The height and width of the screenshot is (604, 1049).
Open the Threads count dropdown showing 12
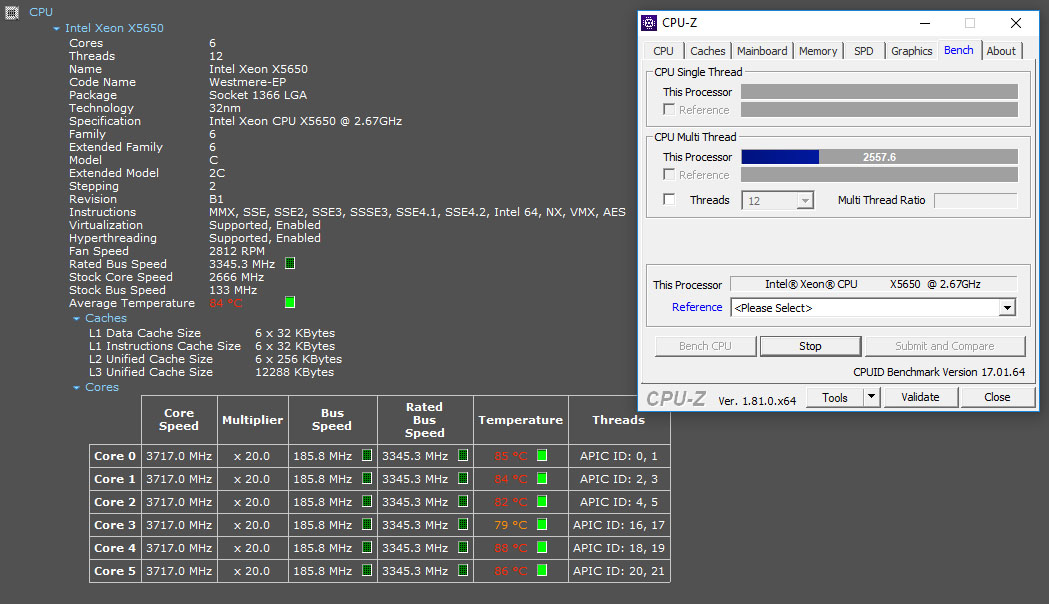coord(805,201)
